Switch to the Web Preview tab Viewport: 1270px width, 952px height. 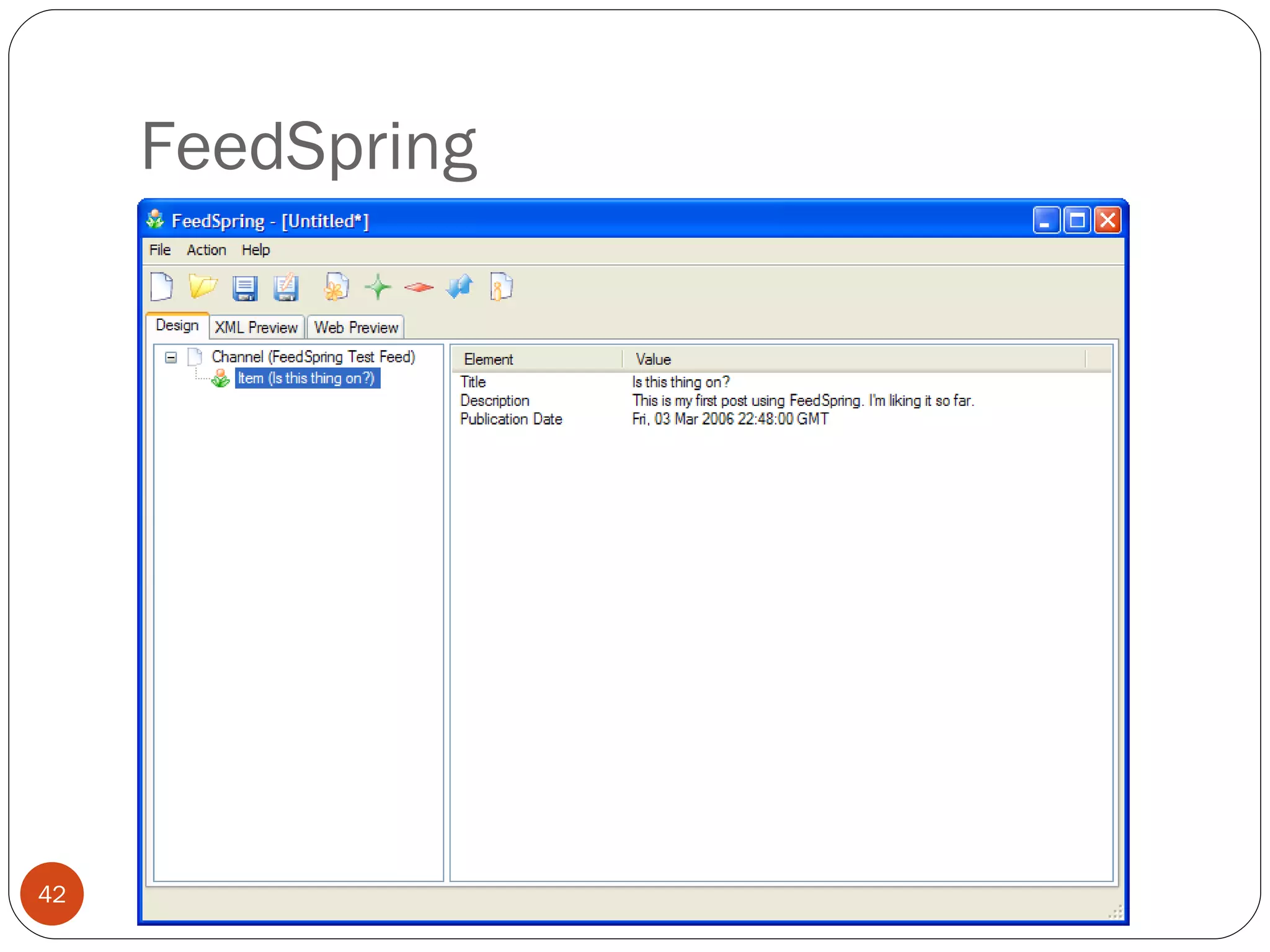click(356, 327)
